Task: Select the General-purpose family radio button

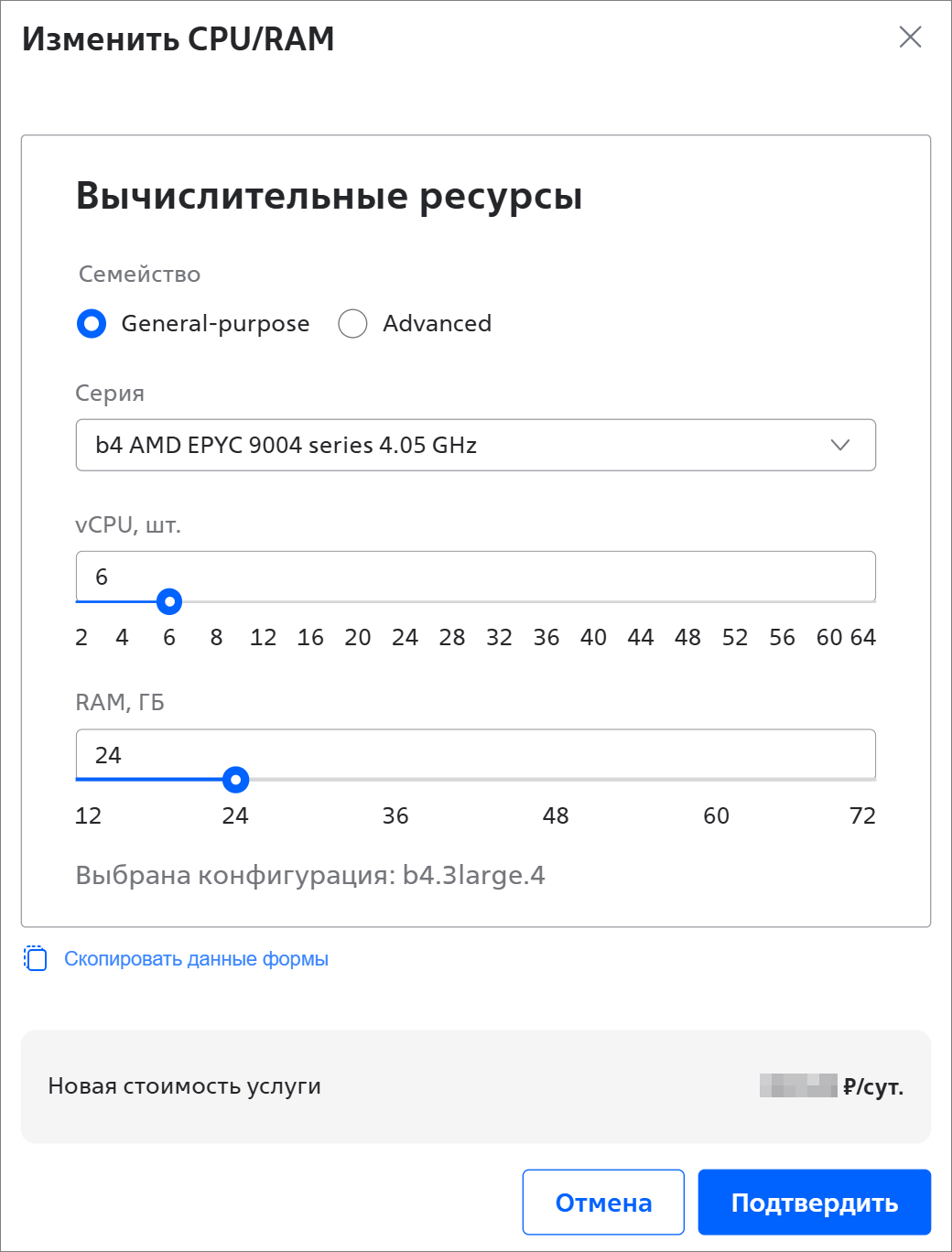Action: (92, 324)
